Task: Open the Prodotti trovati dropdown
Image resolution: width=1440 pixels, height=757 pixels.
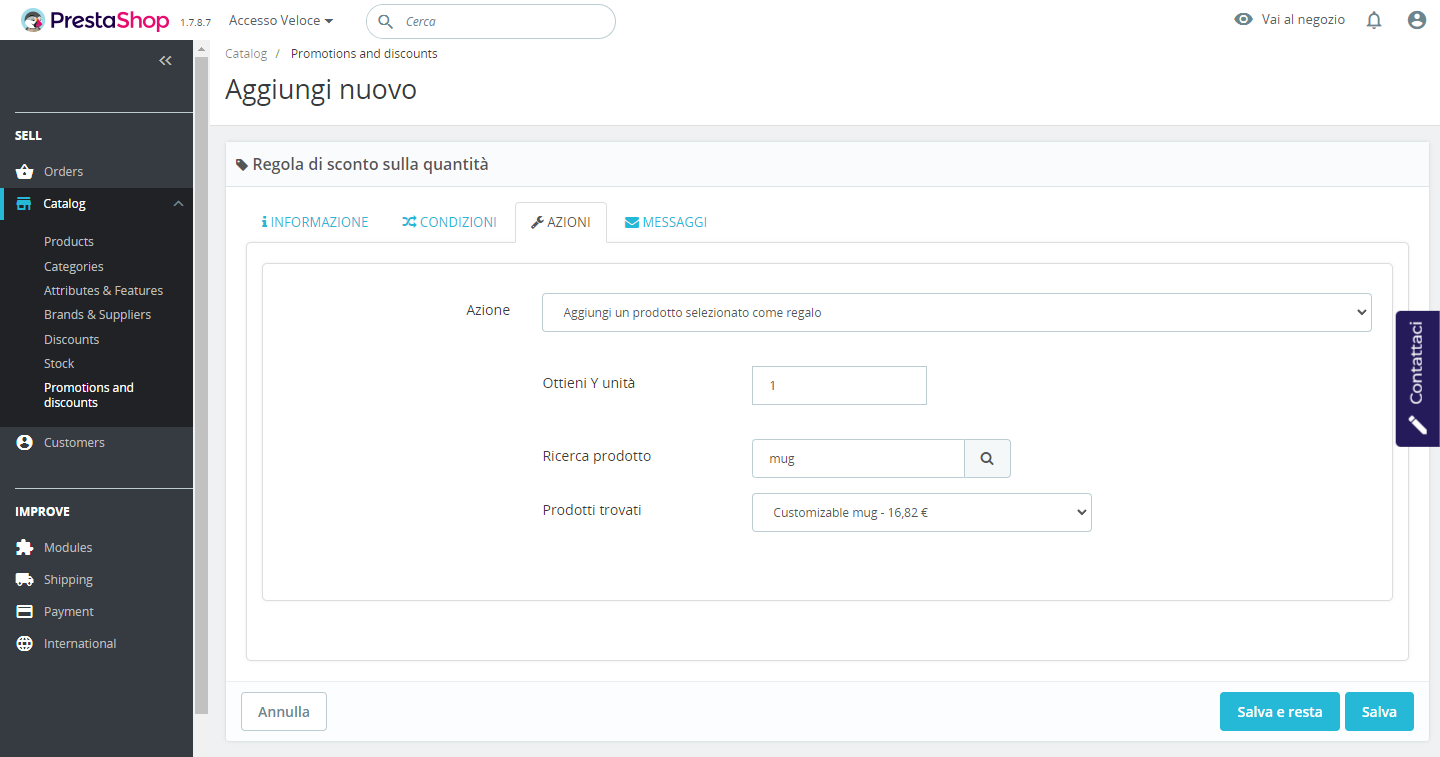Action: 922,512
